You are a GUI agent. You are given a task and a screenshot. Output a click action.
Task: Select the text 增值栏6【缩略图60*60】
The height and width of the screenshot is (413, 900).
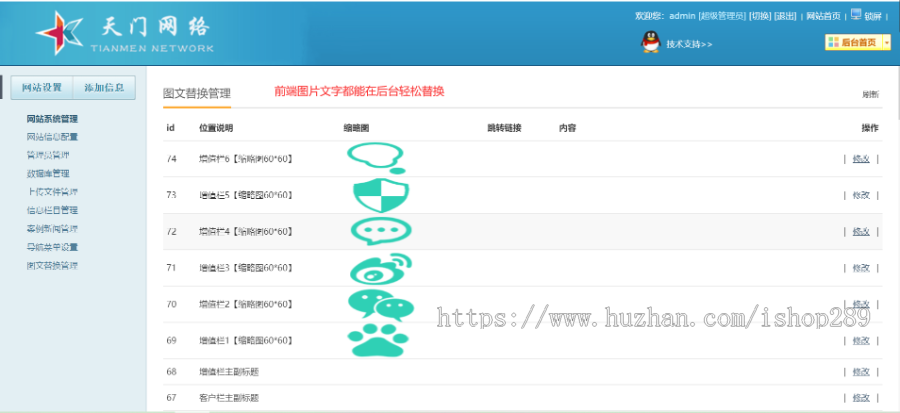click(247, 159)
